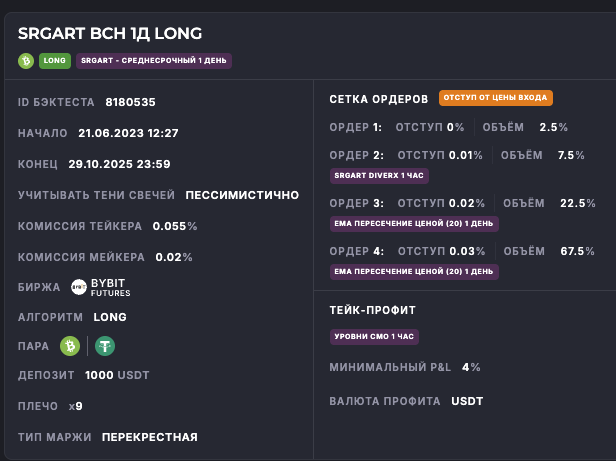Click the orange Отступ от цены входа badge
616x461 pixels.
(x=495, y=98)
